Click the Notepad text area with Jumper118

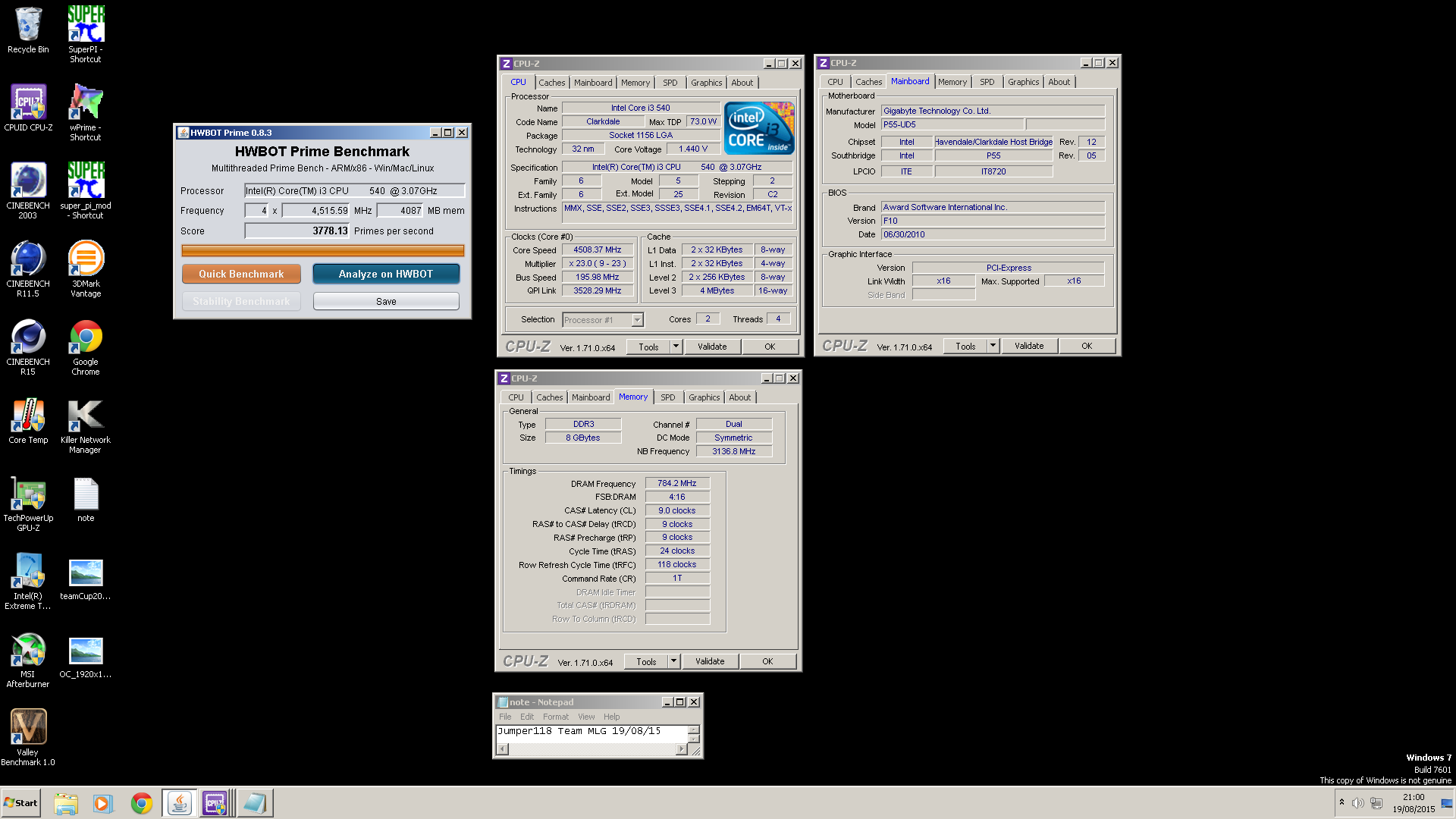click(x=591, y=733)
